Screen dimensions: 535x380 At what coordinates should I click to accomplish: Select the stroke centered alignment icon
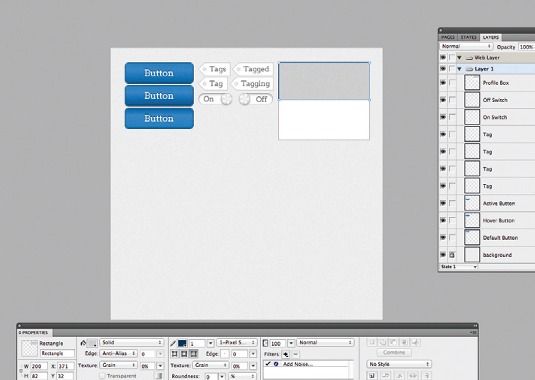click(x=184, y=354)
